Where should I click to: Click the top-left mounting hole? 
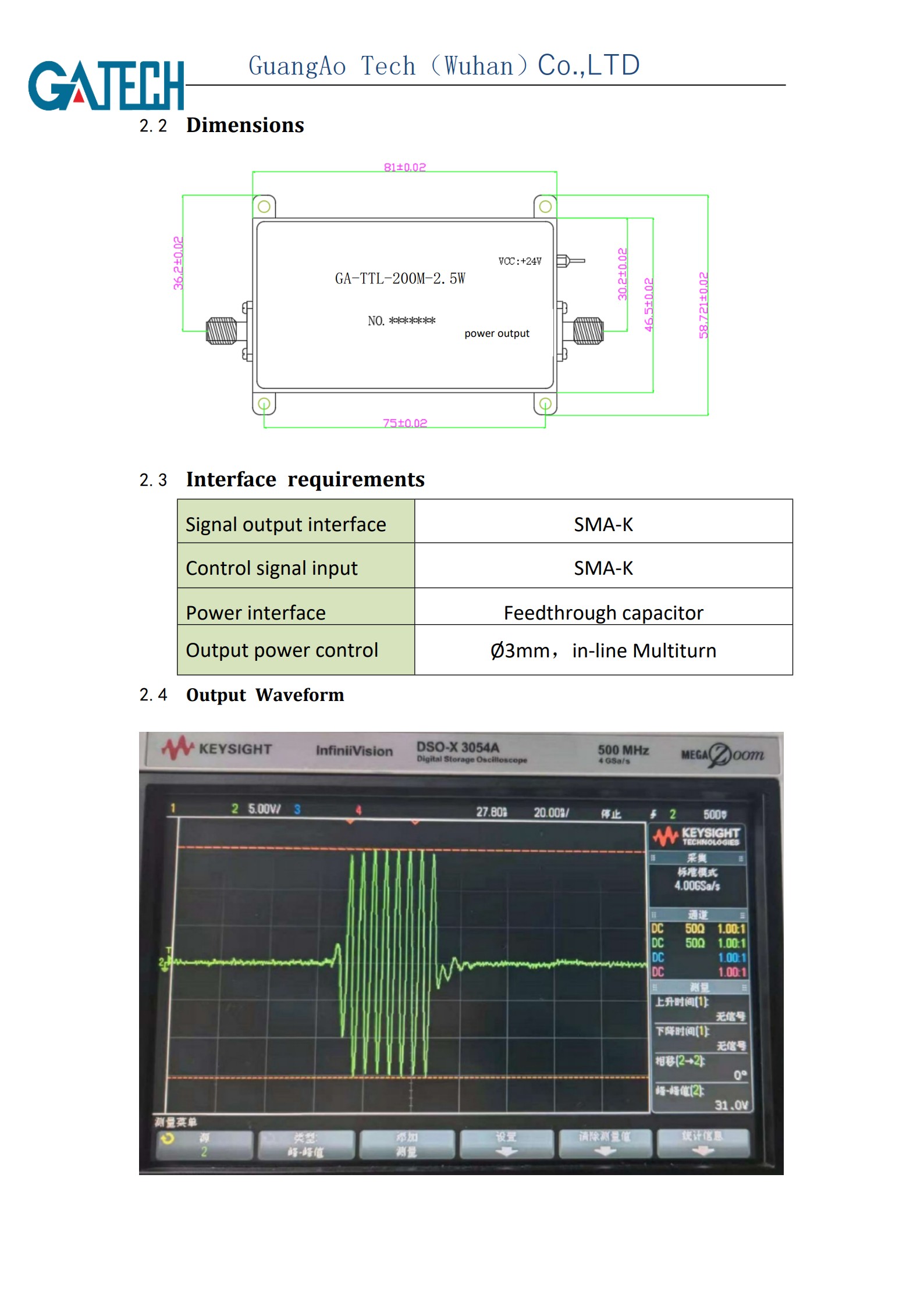click(264, 207)
